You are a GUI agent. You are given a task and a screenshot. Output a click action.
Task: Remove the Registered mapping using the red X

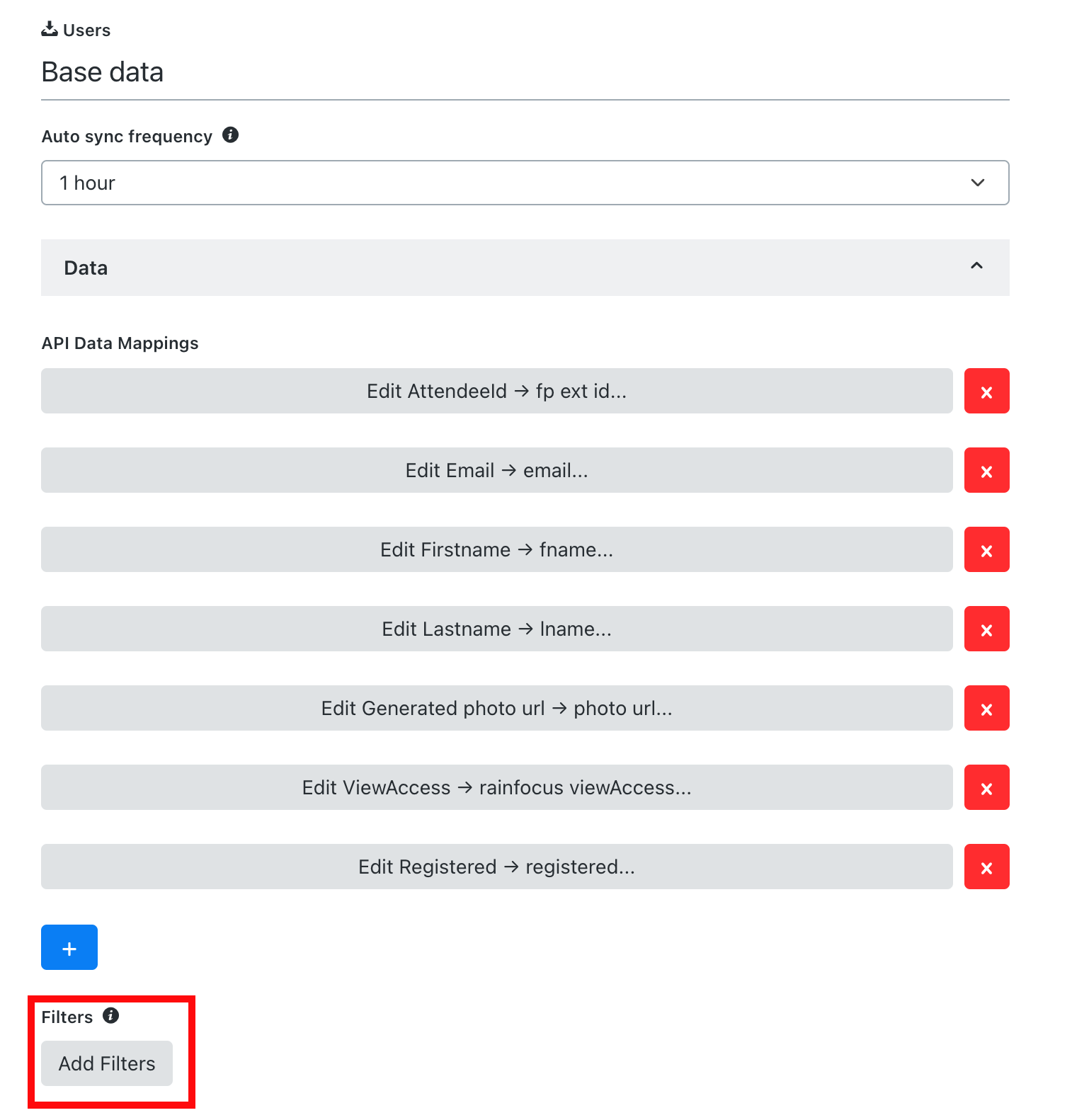click(x=986, y=867)
